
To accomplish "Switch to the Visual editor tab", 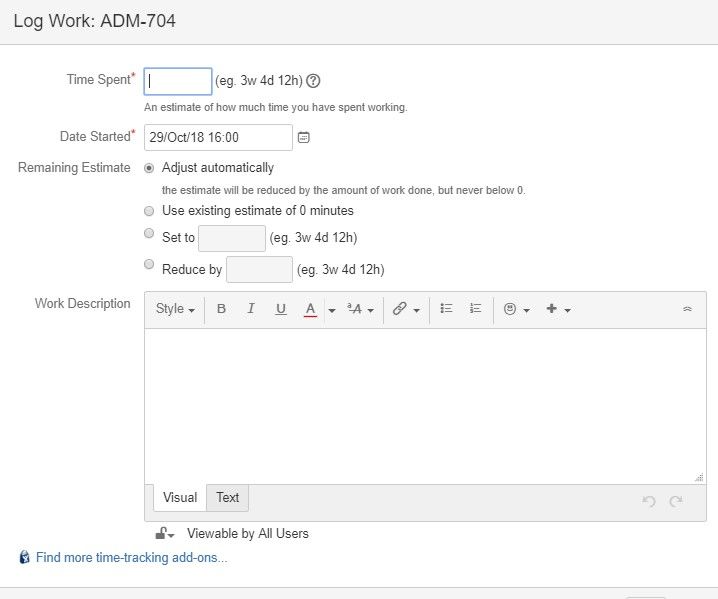I will coord(180,497).
